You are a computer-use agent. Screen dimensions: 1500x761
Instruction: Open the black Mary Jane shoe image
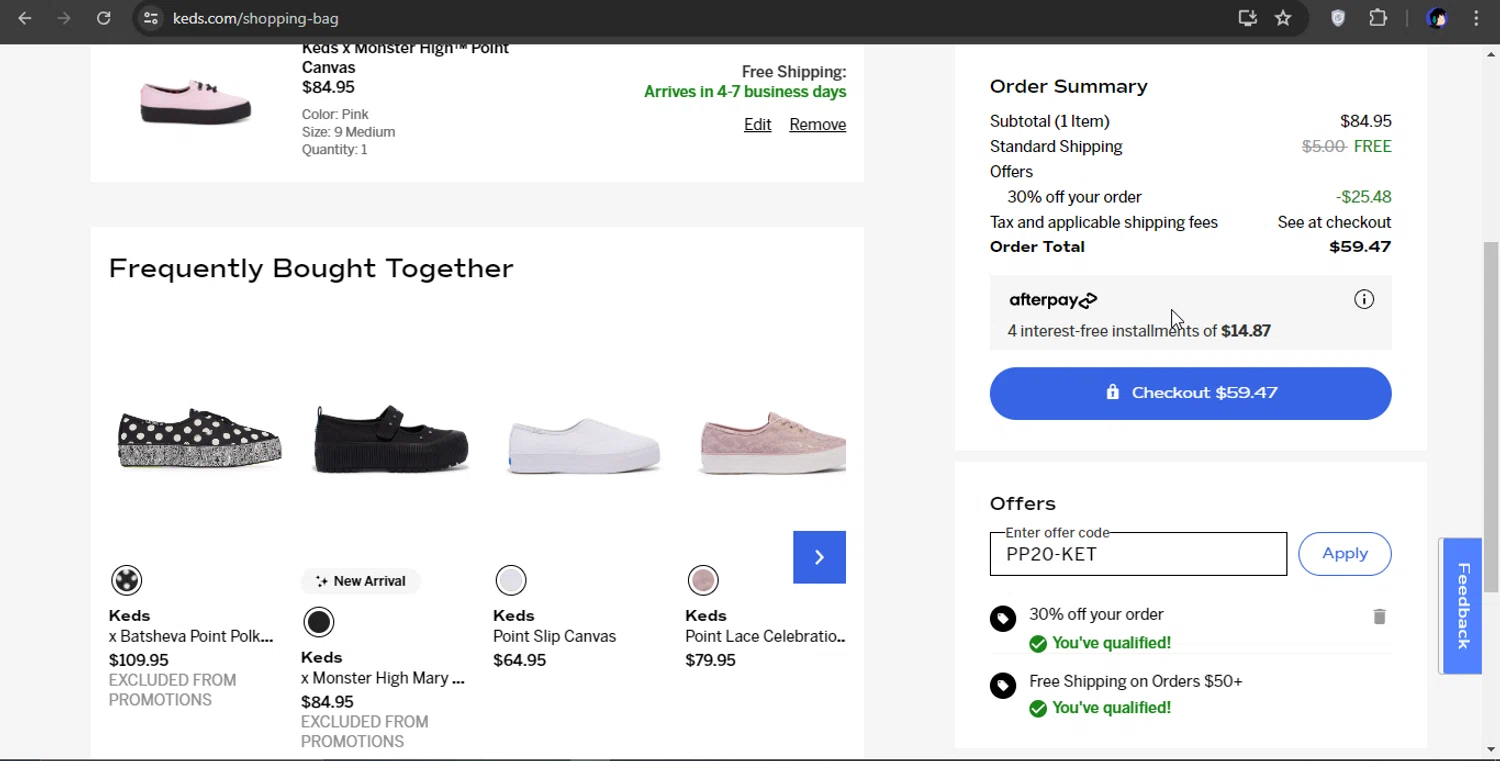(x=390, y=439)
